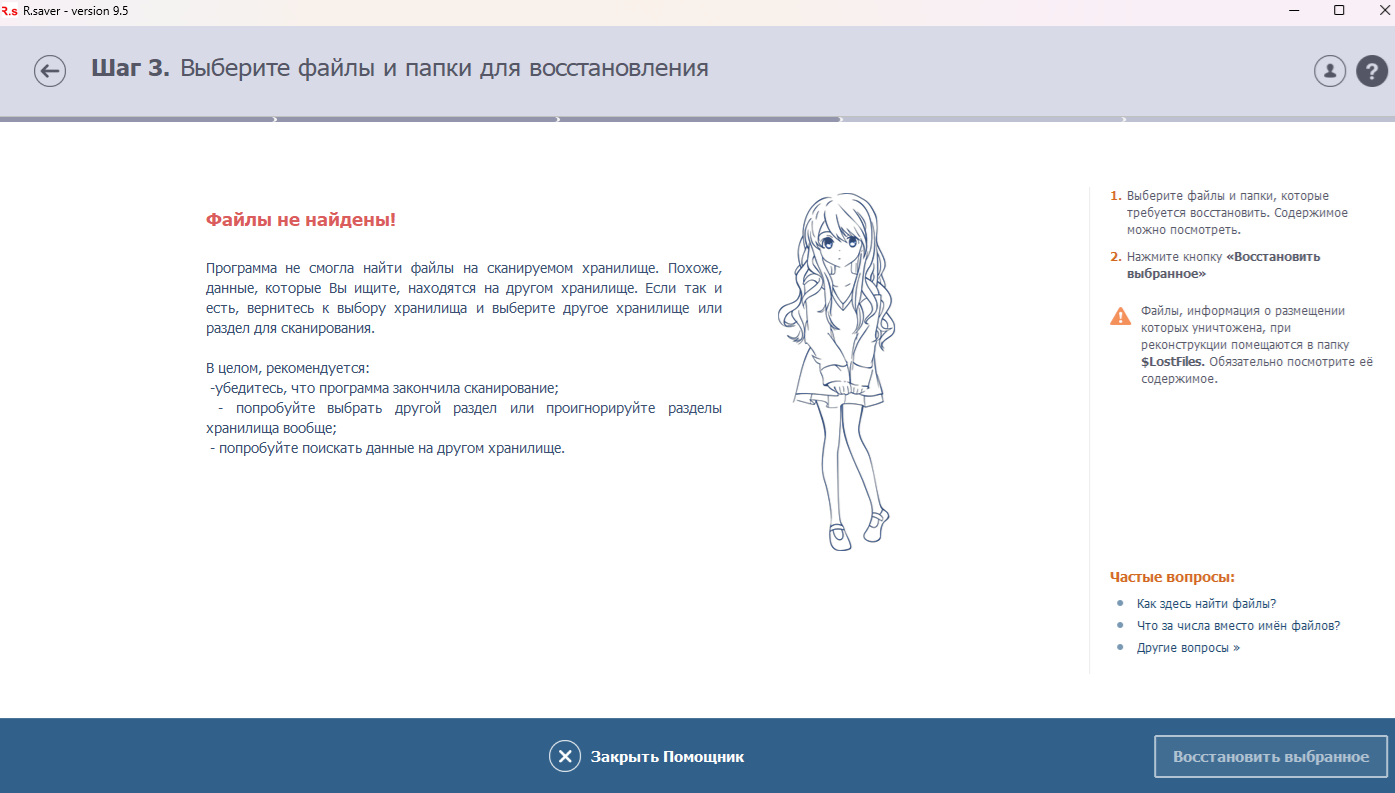Click the «$LostFiles.» folder name text

coord(1173,362)
